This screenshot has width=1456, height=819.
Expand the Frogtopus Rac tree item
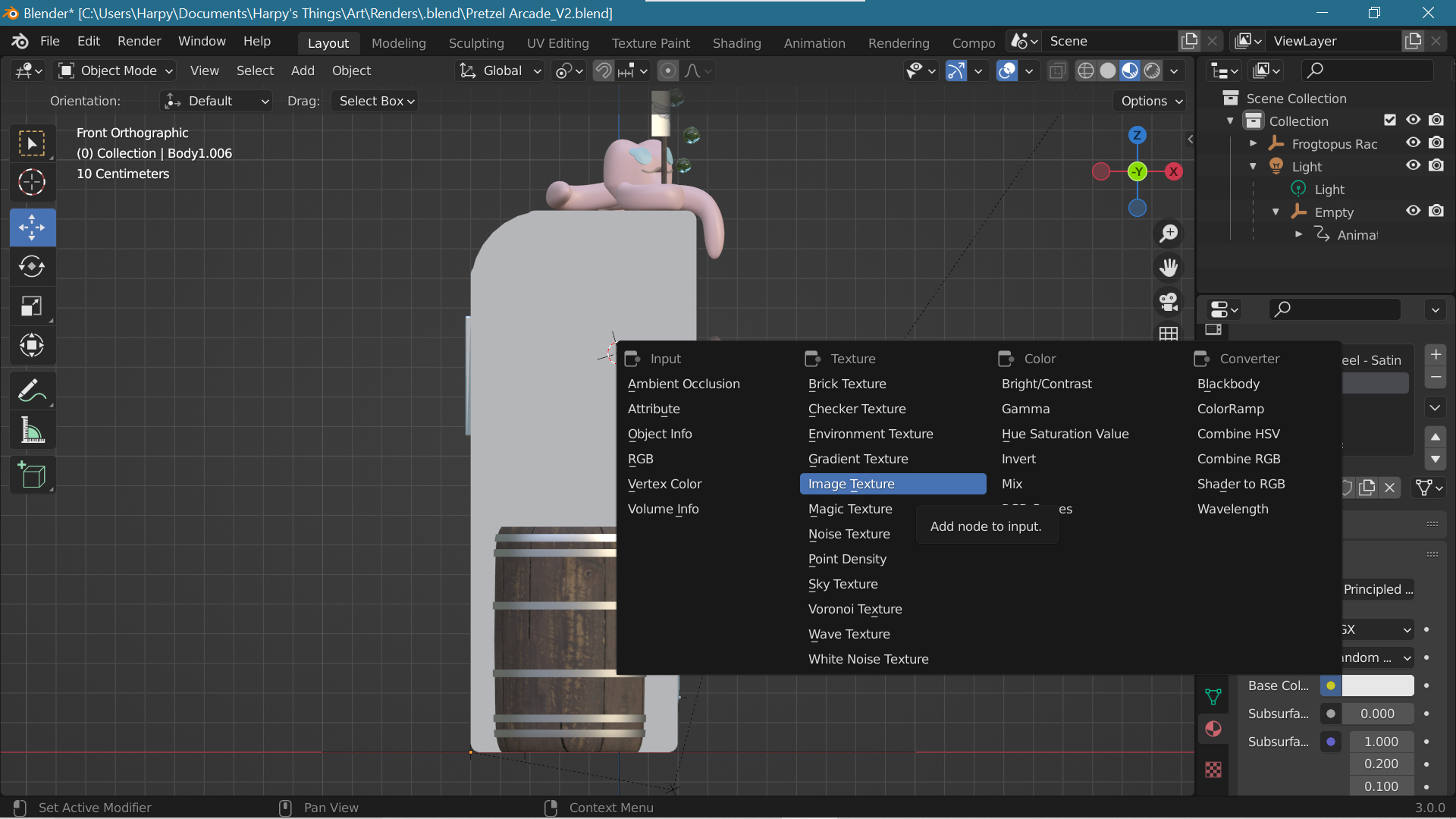1253,143
